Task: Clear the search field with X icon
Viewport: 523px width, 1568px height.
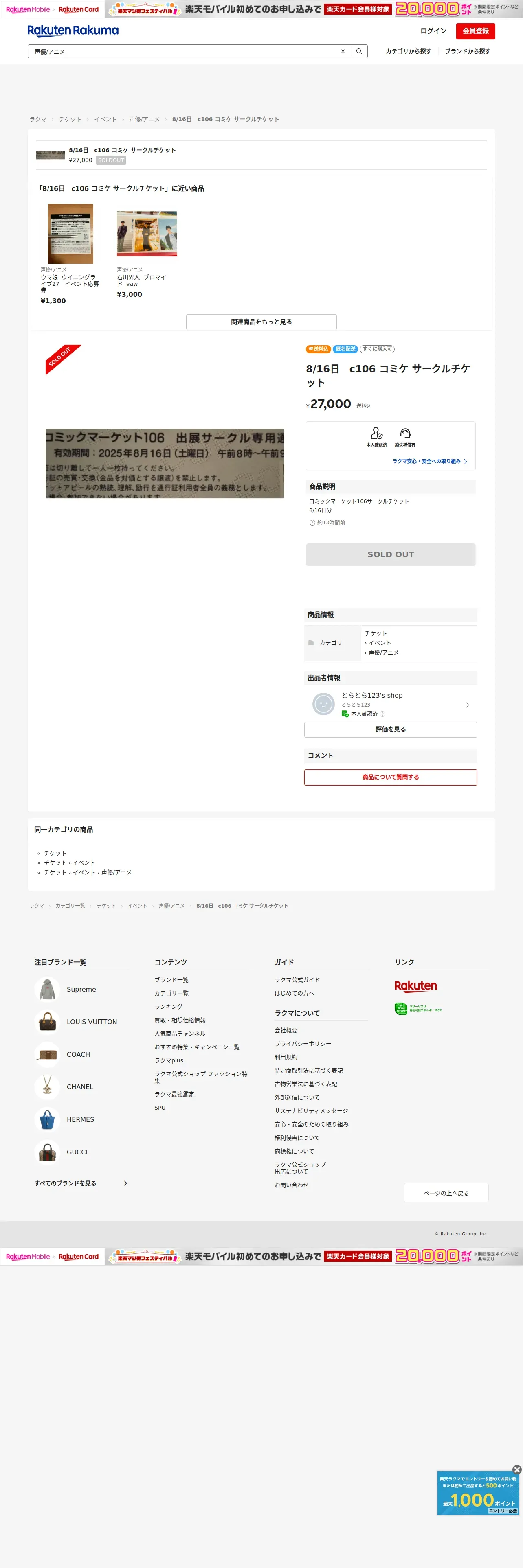Action: (343, 52)
